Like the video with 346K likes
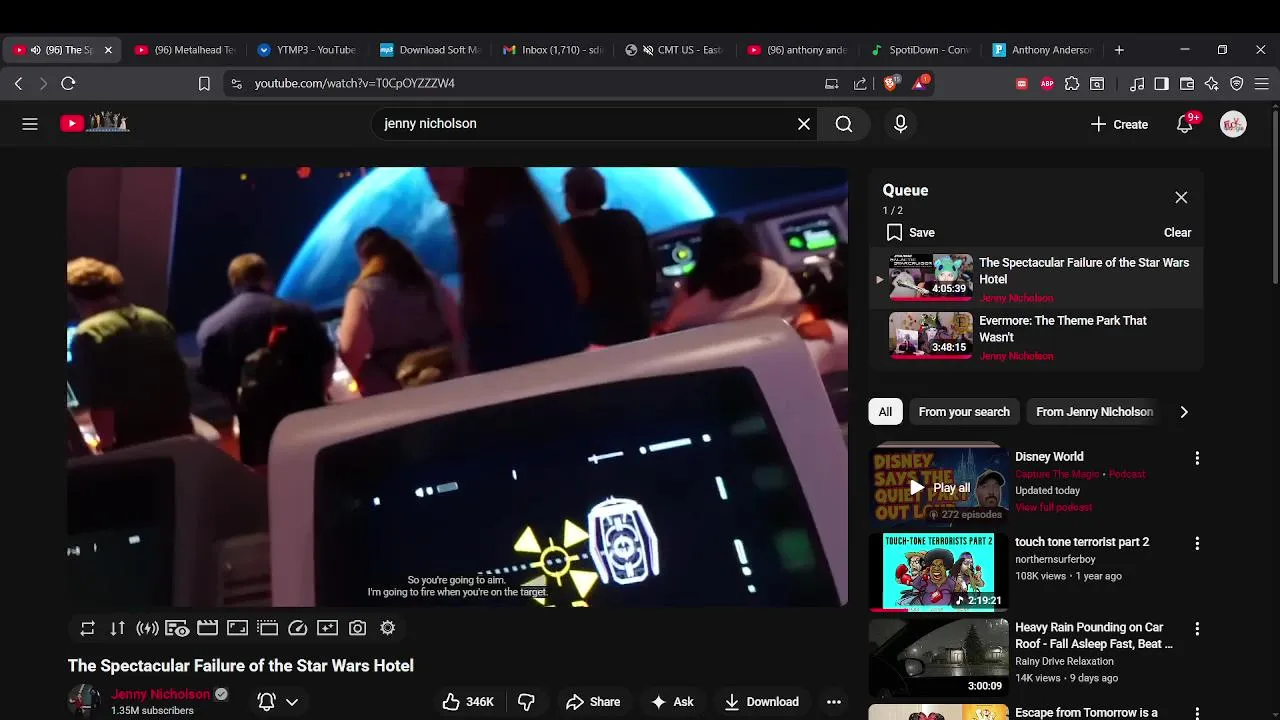1280x720 pixels. 469,702
